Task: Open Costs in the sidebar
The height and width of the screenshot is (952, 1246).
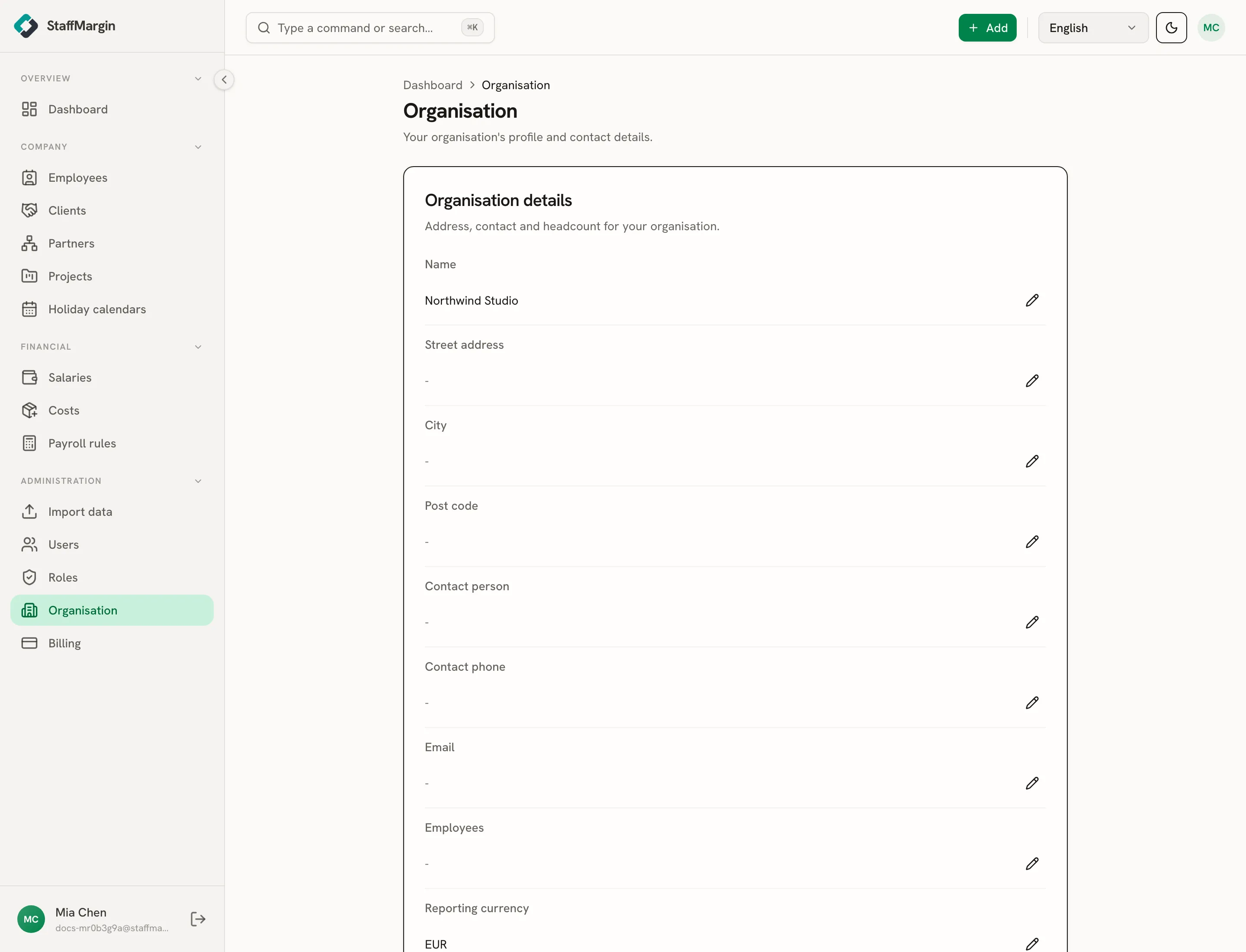Action: click(x=112, y=410)
